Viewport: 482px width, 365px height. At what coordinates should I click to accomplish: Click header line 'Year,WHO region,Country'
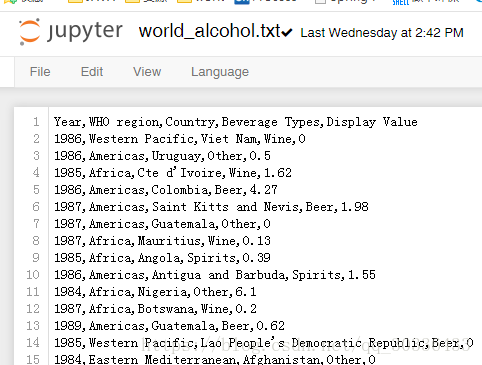point(236,122)
